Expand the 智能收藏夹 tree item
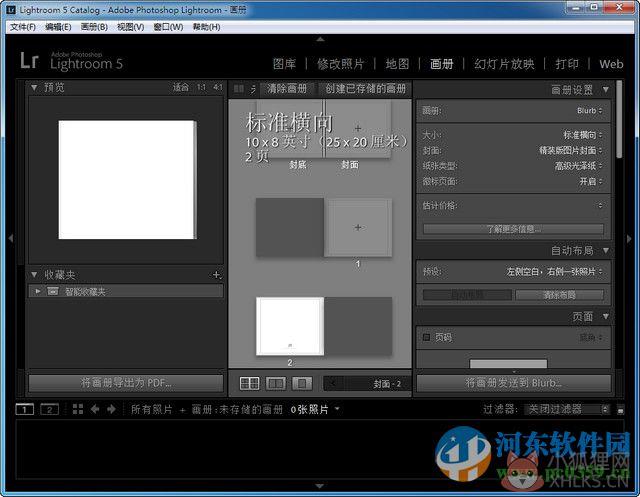This screenshot has height=497, width=640. (x=38, y=291)
